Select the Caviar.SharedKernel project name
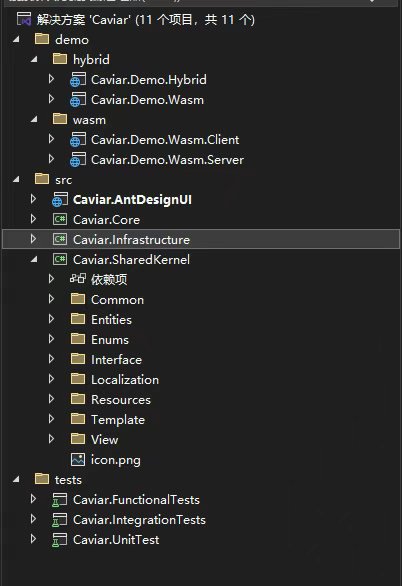The image size is (402, 586). pyautogui.click(x=131, y=259)
